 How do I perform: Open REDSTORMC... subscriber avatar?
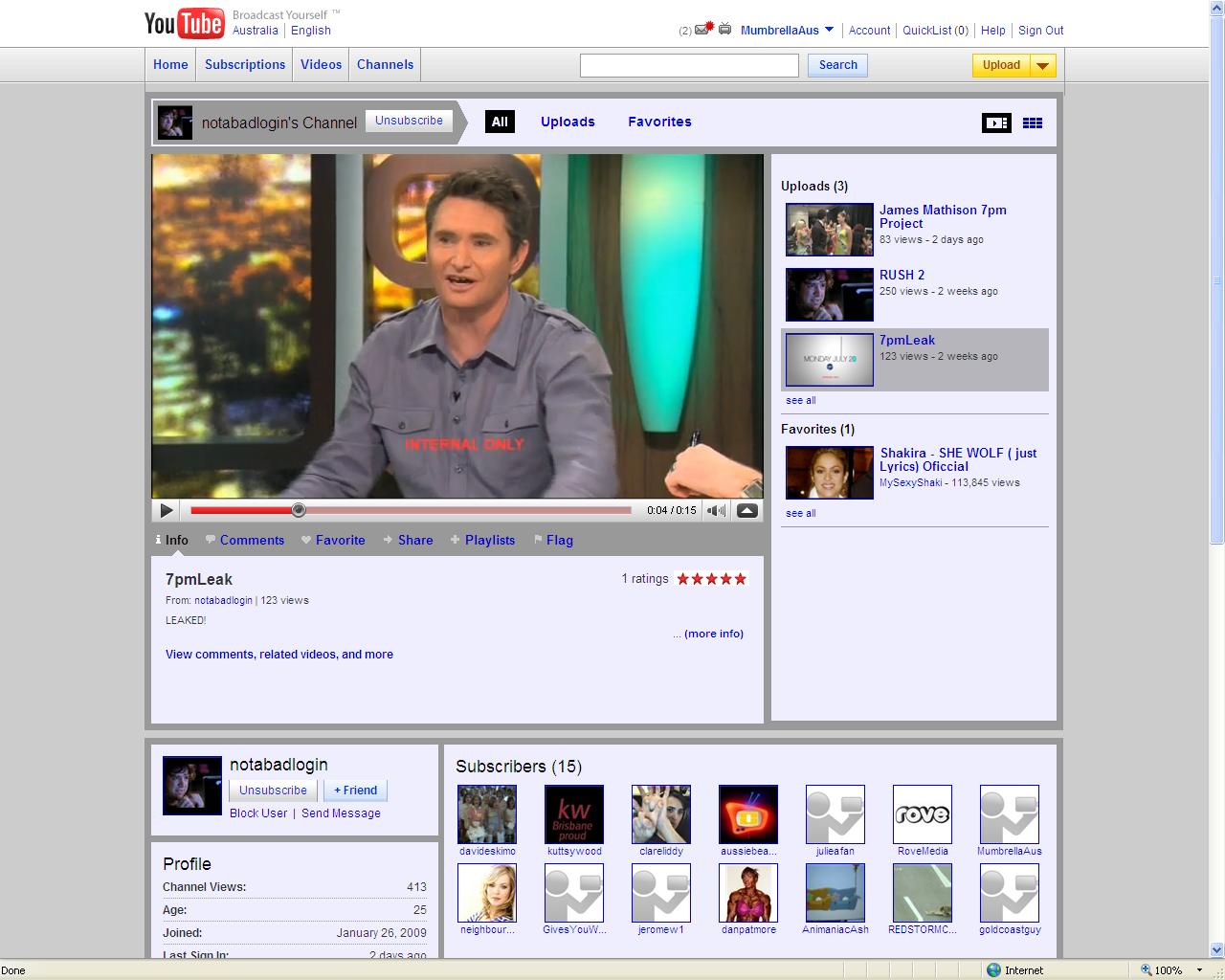point(923,893)
